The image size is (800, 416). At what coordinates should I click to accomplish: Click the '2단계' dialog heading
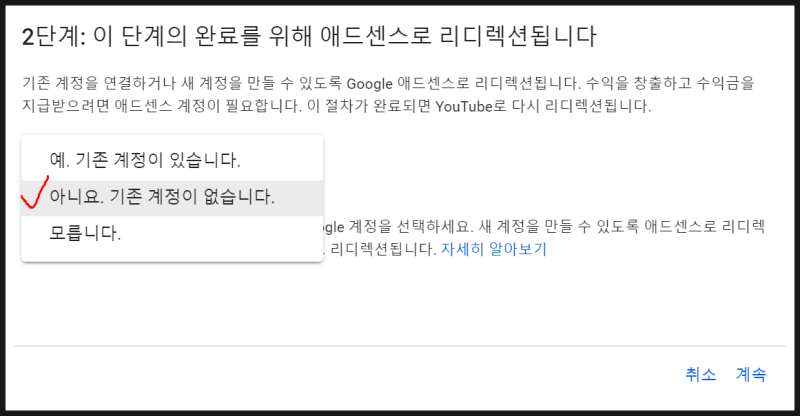(309, 36)
